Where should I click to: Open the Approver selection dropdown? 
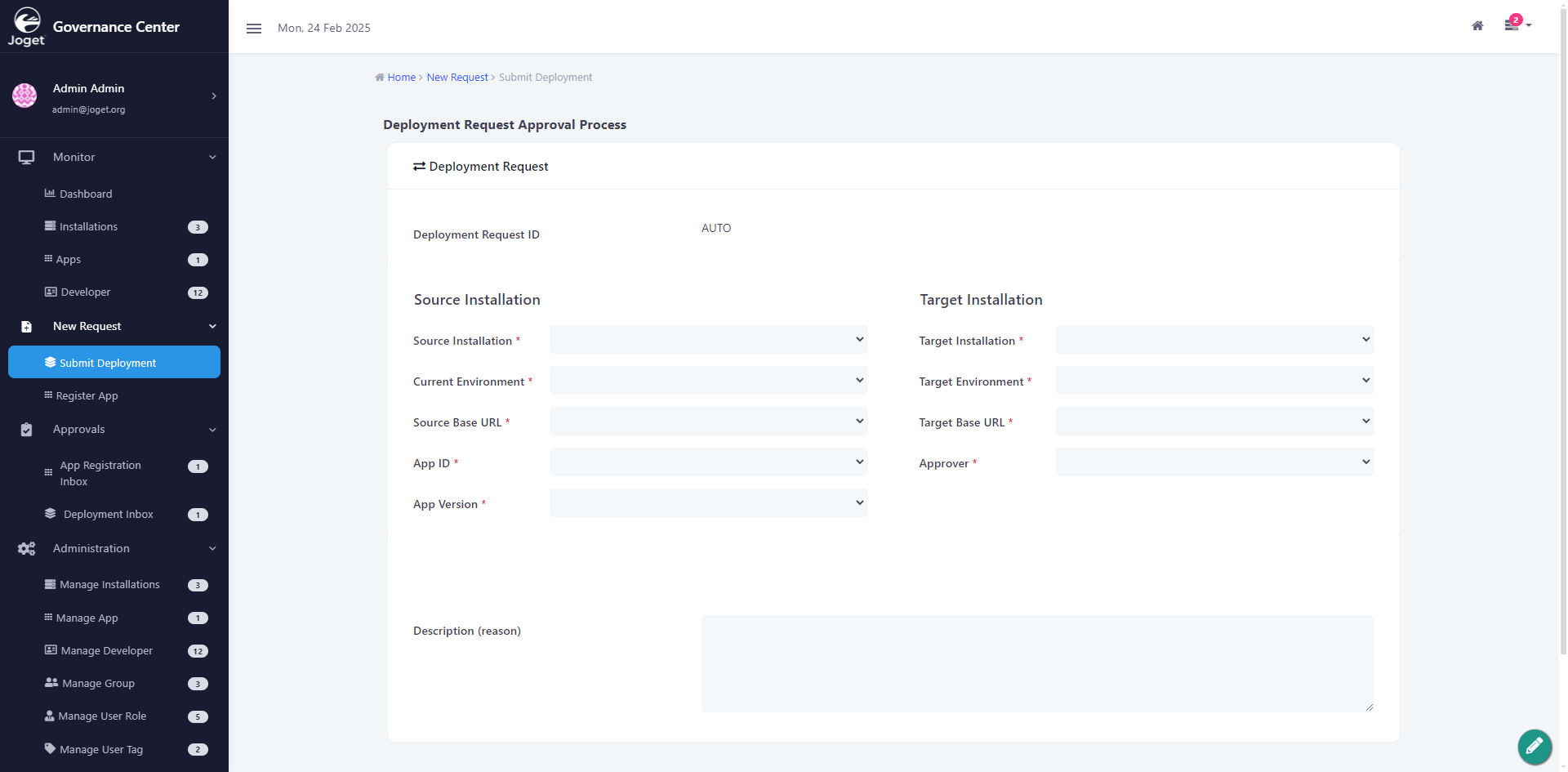(x=1214, y=462)
